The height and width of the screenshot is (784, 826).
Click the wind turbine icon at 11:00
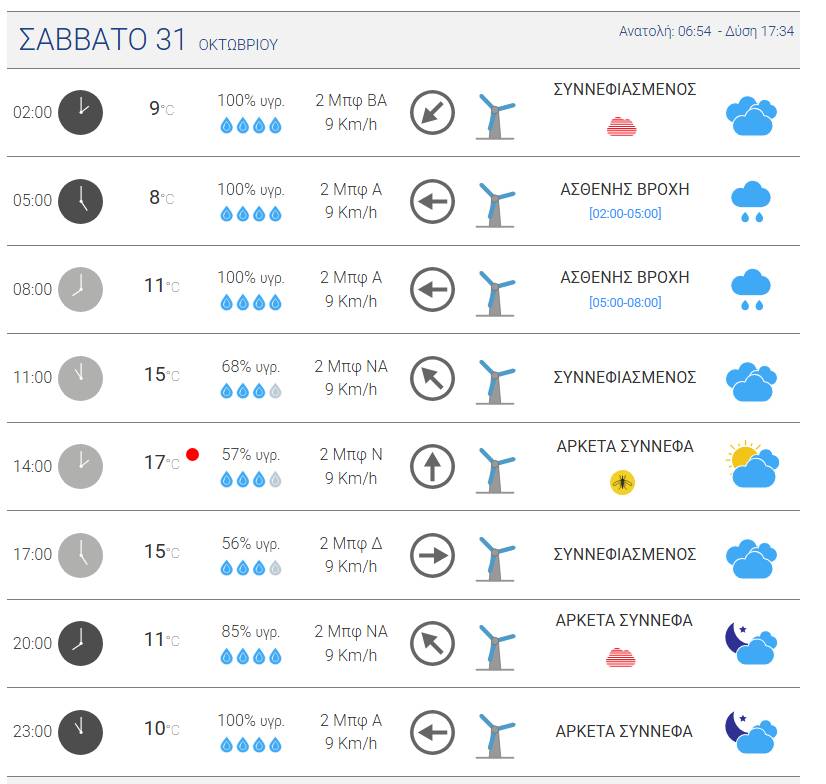point(496,382)
